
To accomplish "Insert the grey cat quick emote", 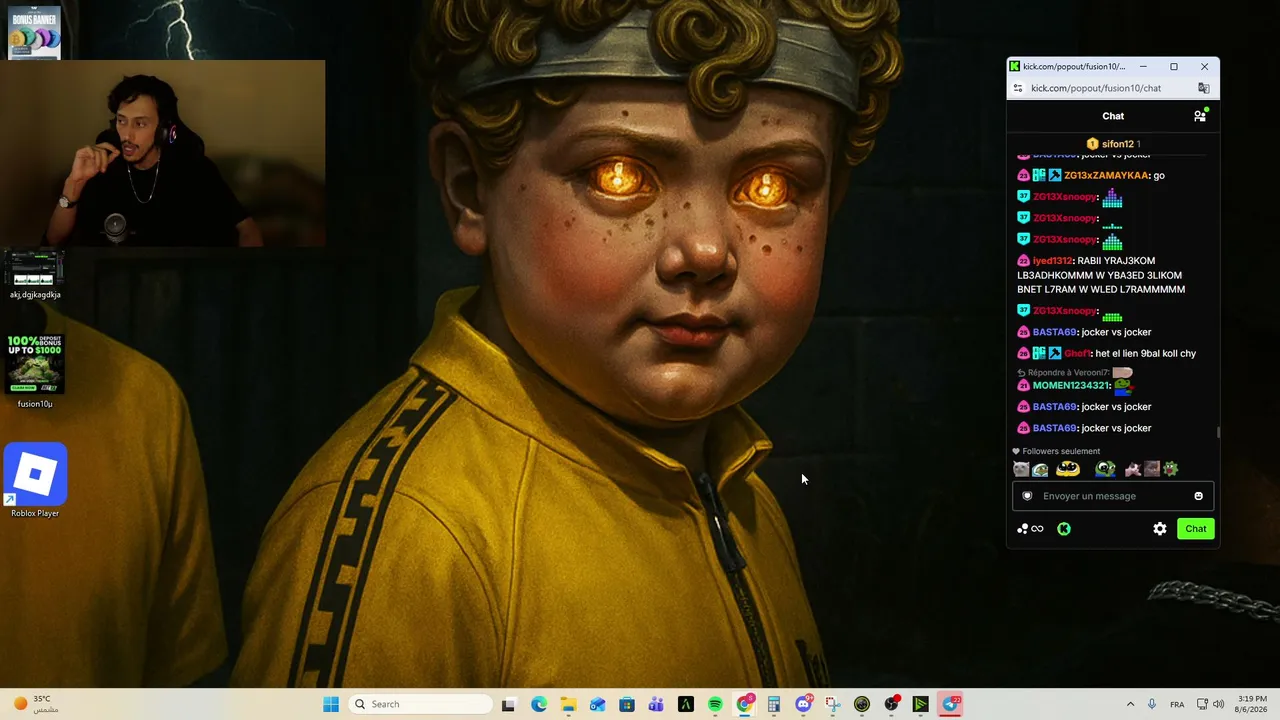I will pos(1021,469).
